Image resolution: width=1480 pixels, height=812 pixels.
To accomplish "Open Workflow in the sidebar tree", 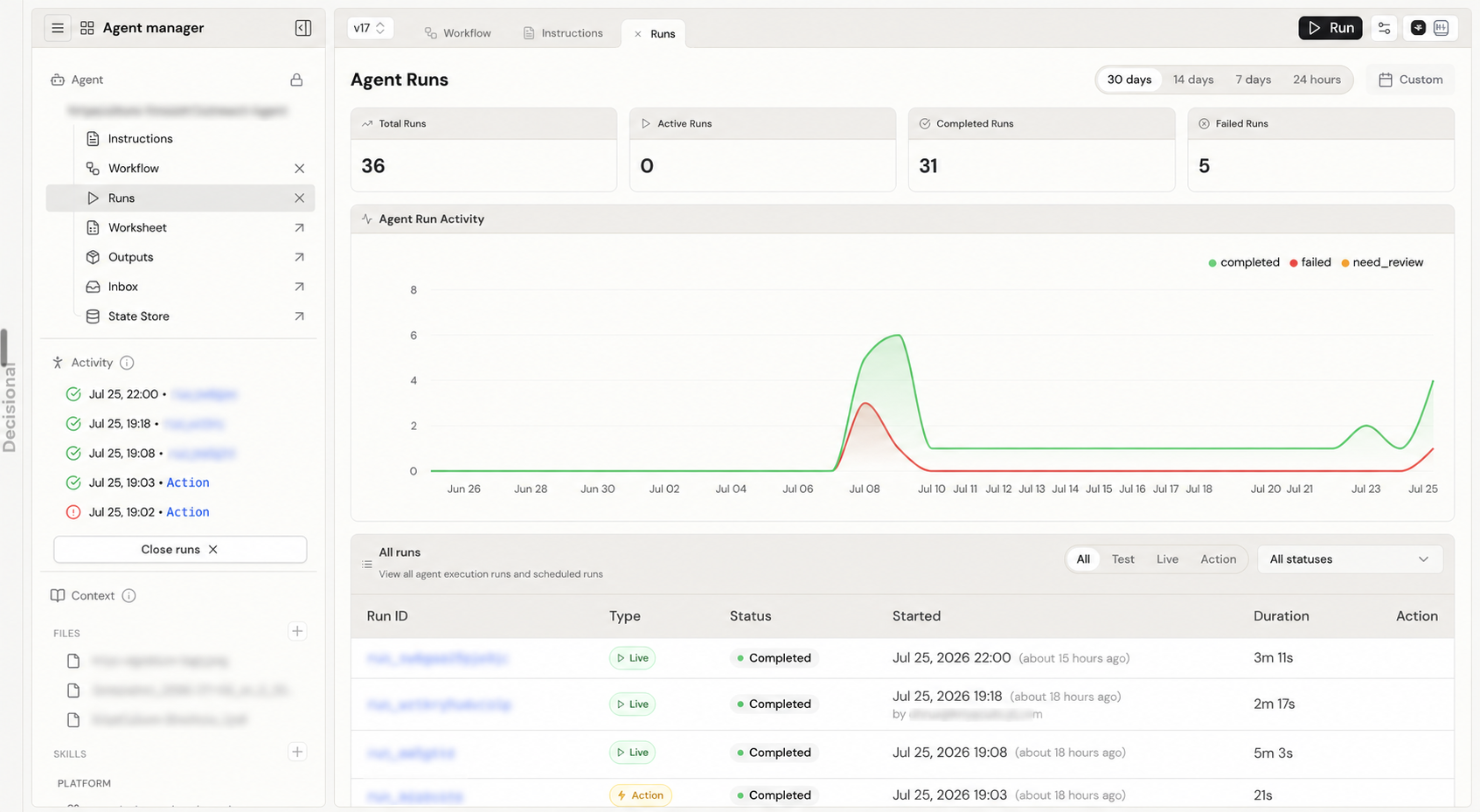I will click(133, 168).
